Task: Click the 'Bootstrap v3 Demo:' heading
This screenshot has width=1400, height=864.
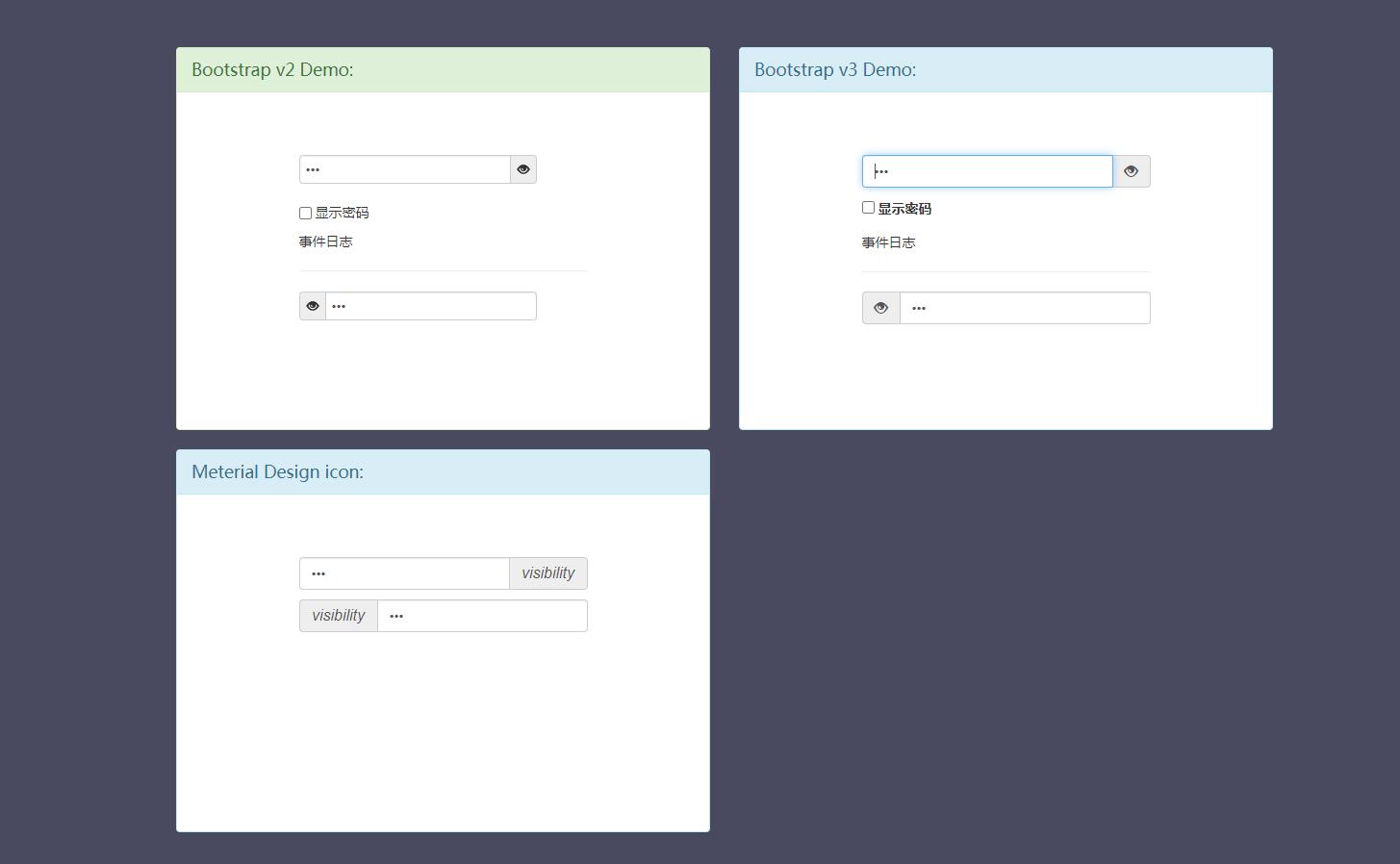Action: pos(835,69)
